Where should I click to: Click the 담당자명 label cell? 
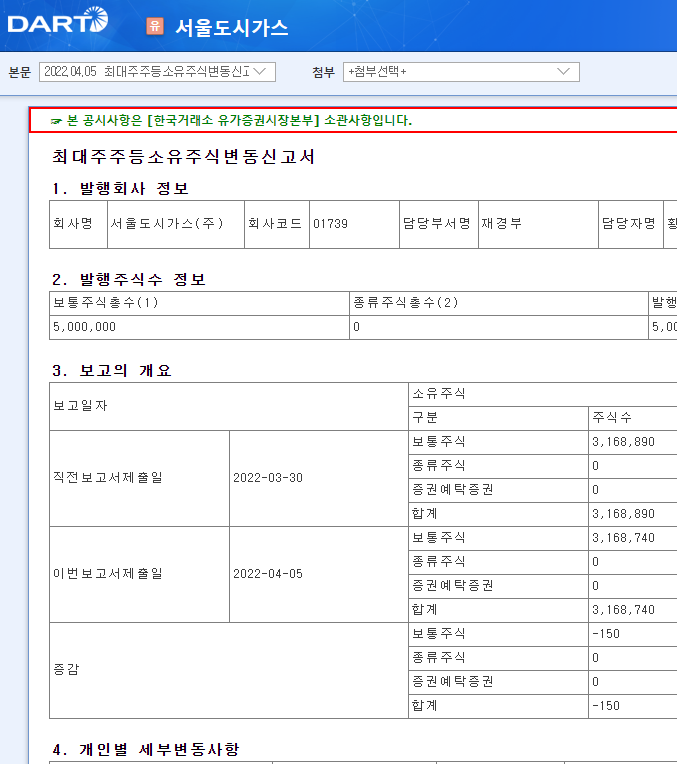(631, 224)
